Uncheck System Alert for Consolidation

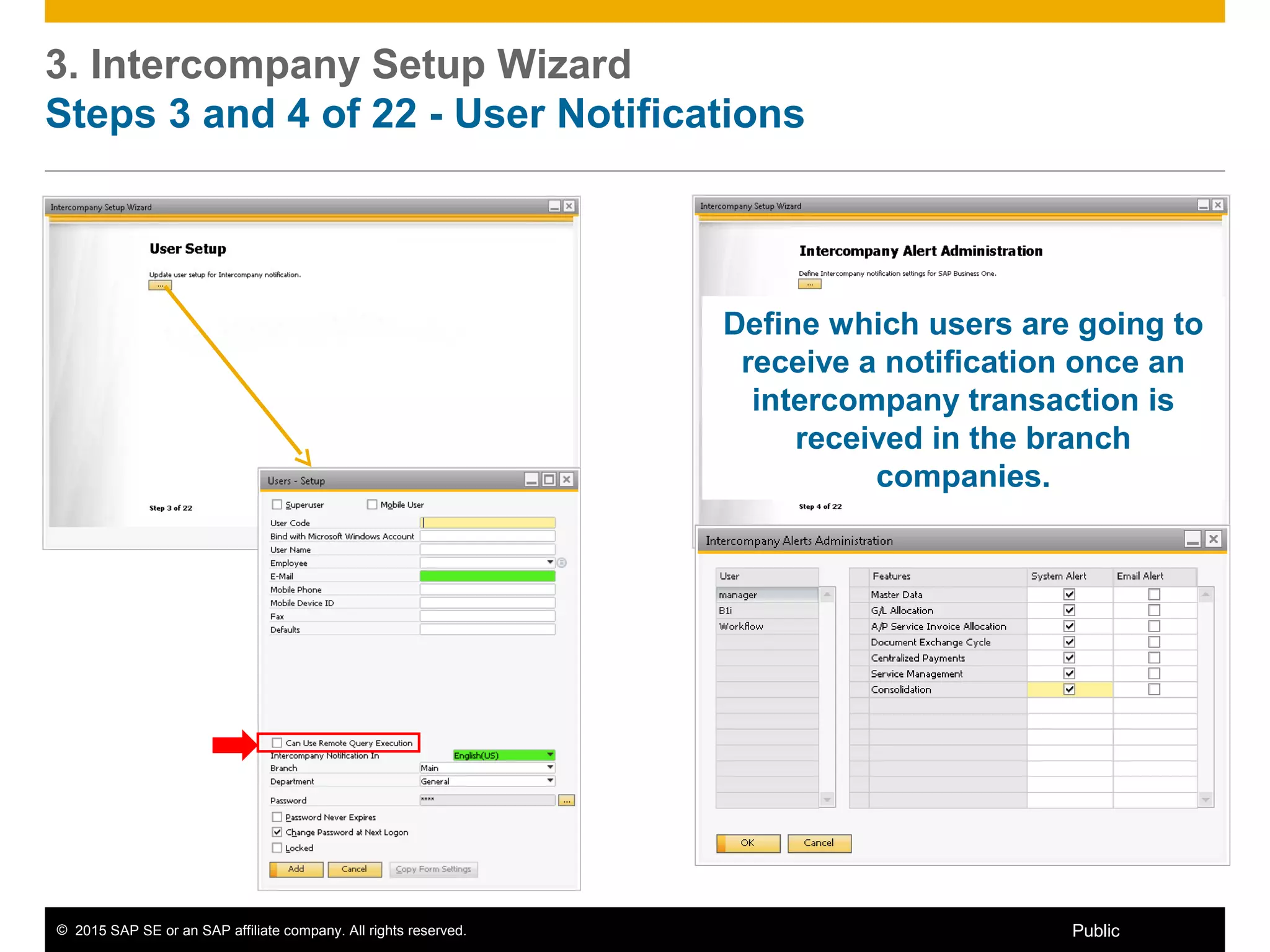point(1069,689)
